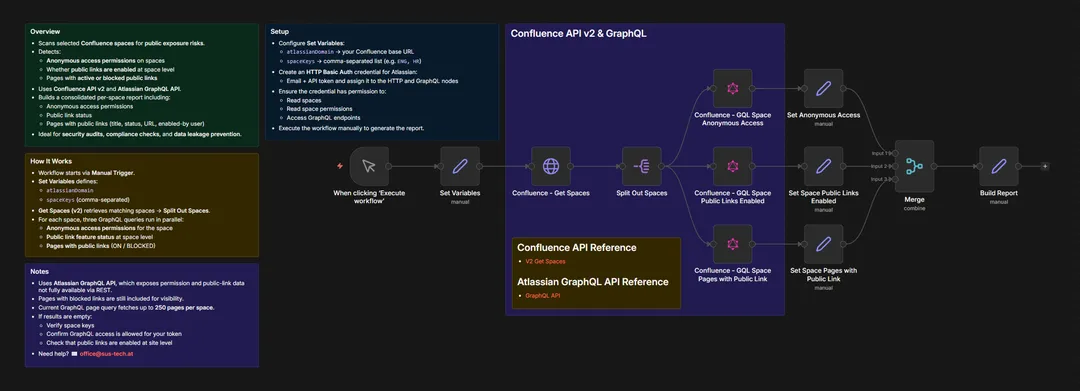Click the Set Variables output connector
This screenshot has width=1080, height=391.
click(x=480, y=166)
